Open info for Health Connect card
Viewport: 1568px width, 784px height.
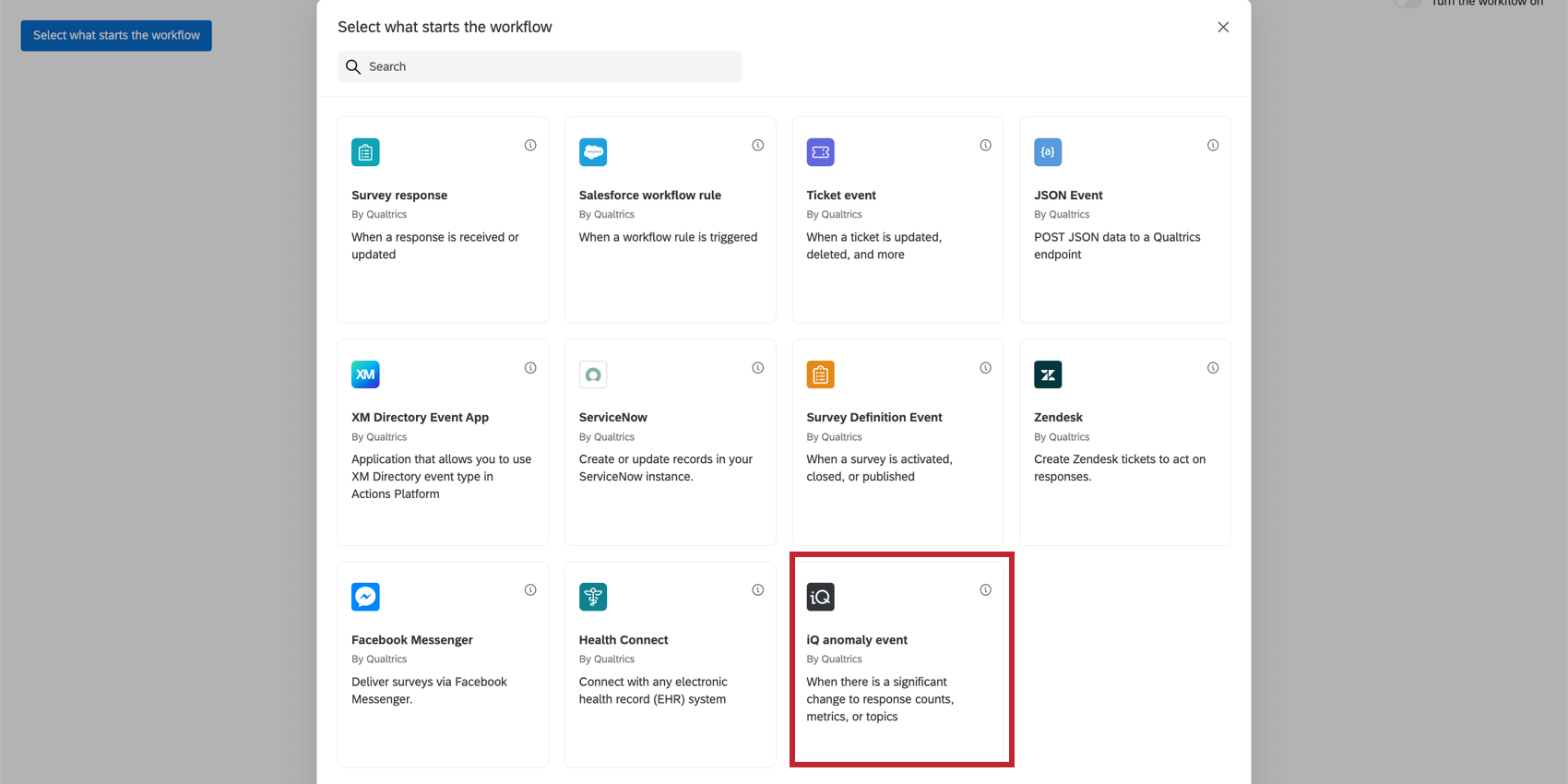[758, 590]
